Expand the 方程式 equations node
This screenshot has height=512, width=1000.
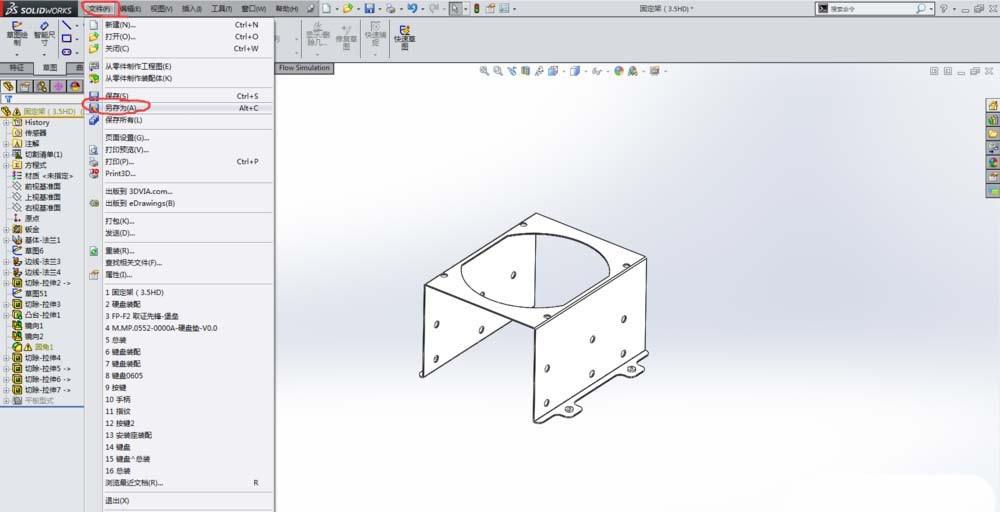coord(6,165)
